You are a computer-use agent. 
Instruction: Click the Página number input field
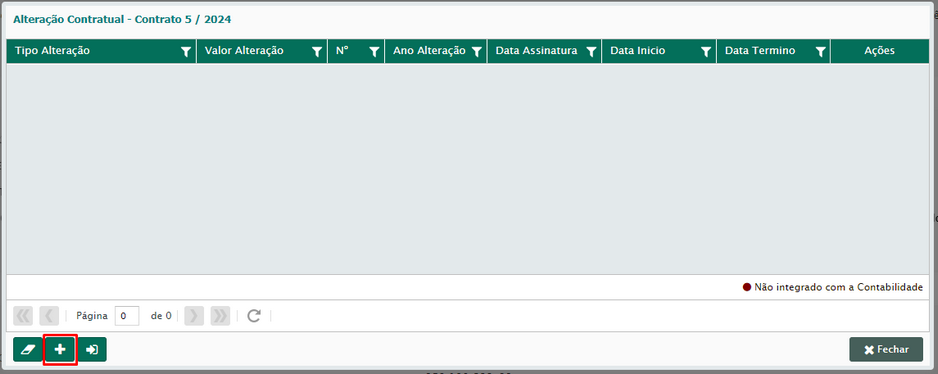coord(127,315)
